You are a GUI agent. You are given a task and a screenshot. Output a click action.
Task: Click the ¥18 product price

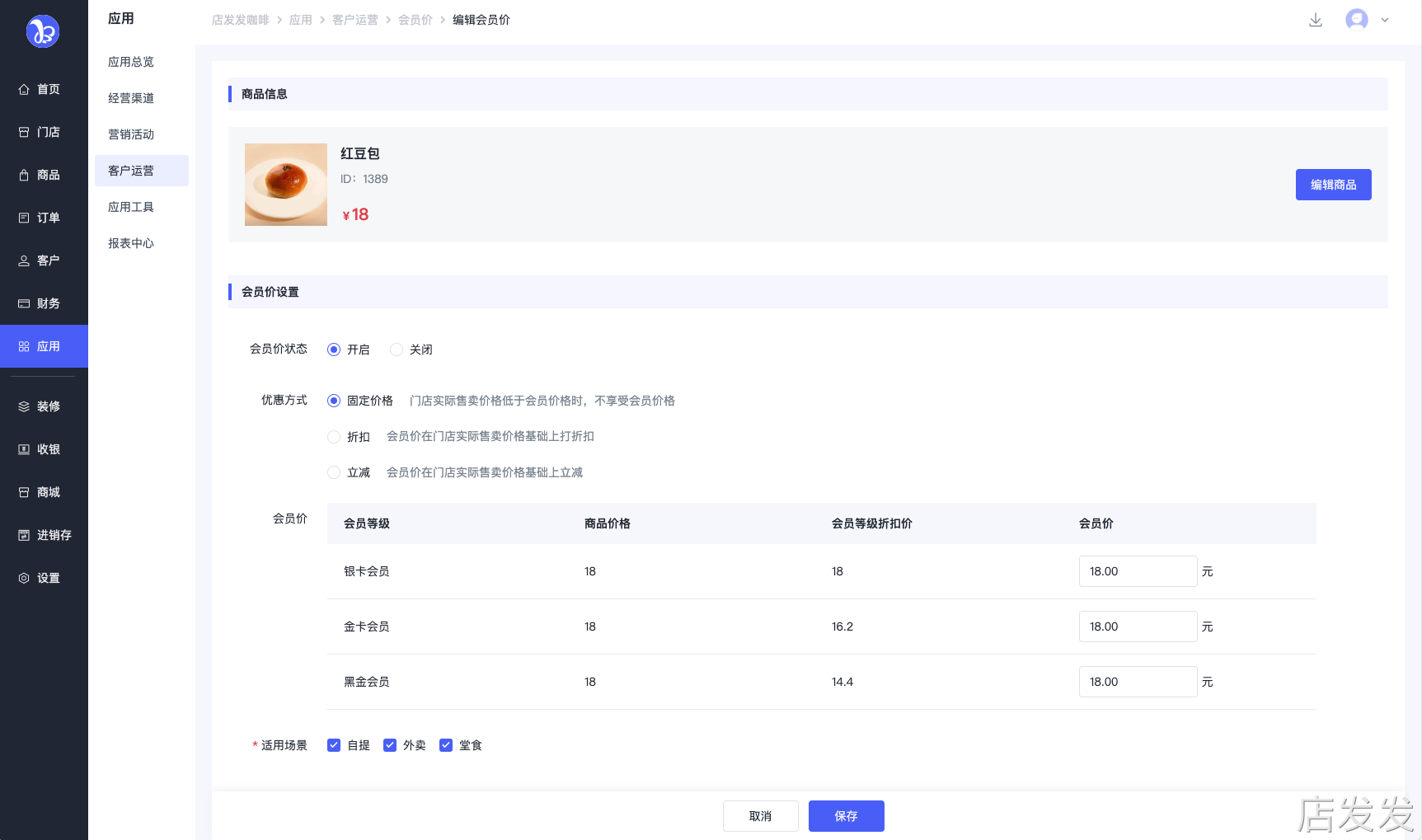click(x=355, y=214)
